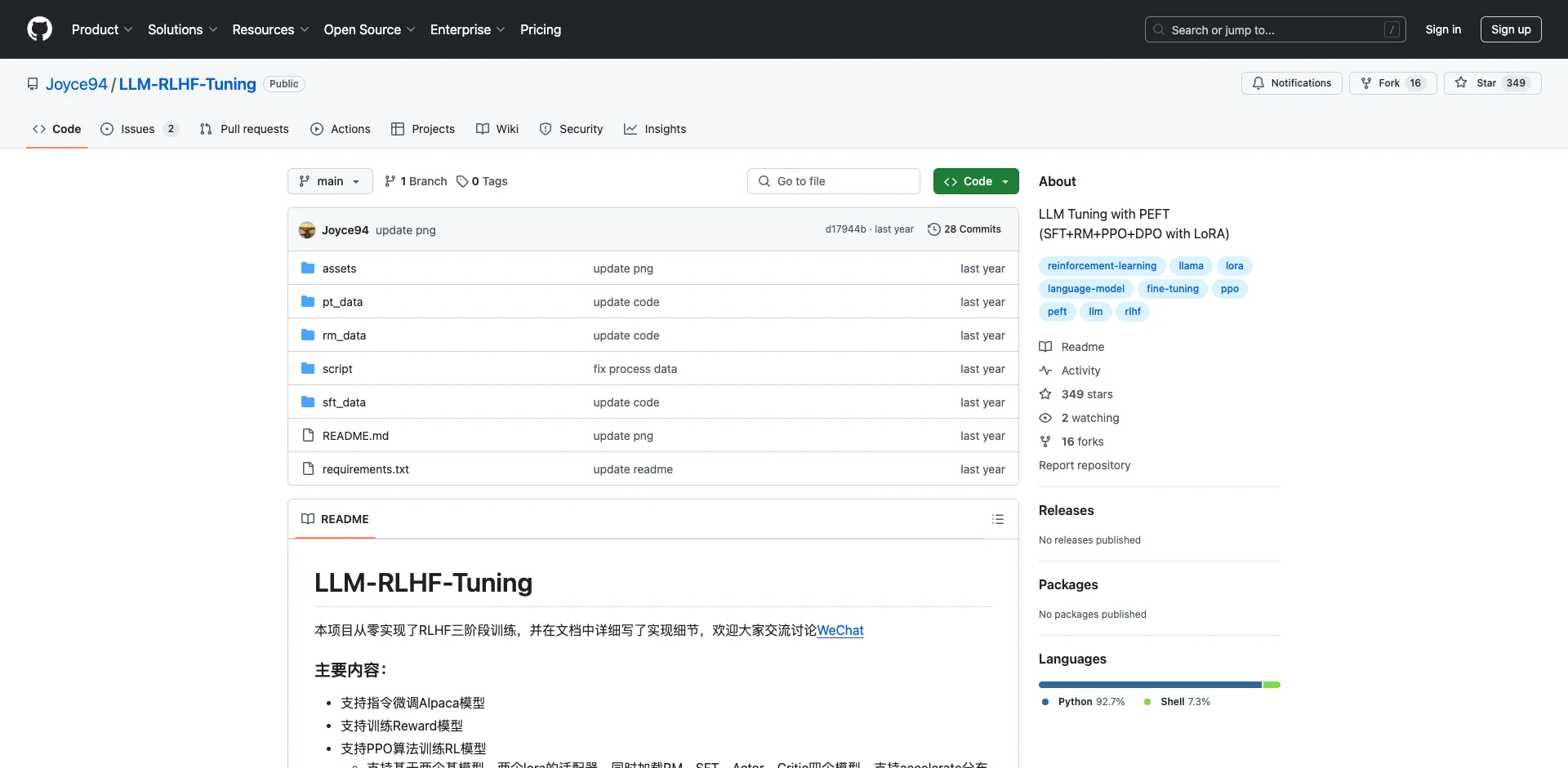
Task: Click the Shell language bar segment
Action: tap(1272, 685)
